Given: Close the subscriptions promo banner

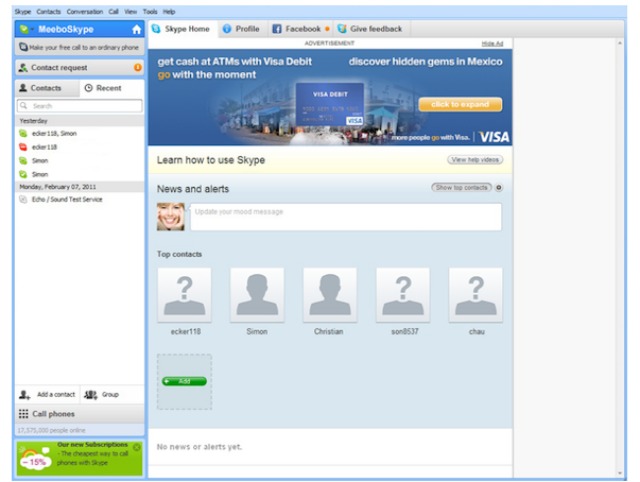Looking at the screenshot, I should (137, 447).
